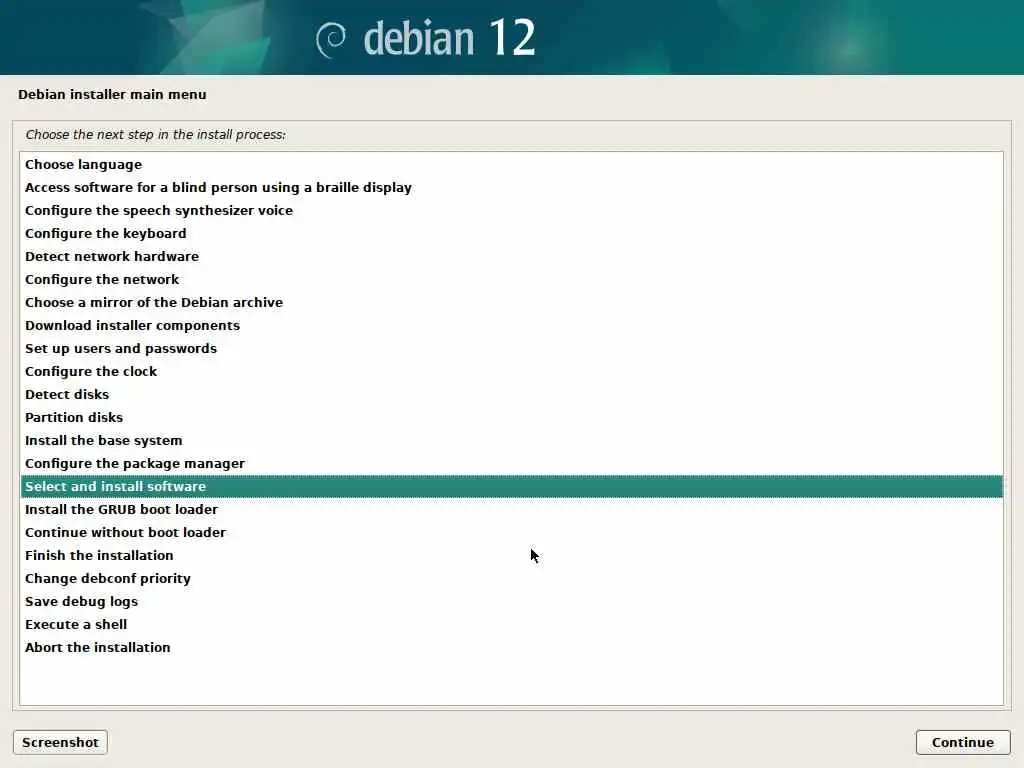Image resolution: width=1024 pixels, height=768 pixels.
Task: Click the Continue button
Action: [963, 743]
